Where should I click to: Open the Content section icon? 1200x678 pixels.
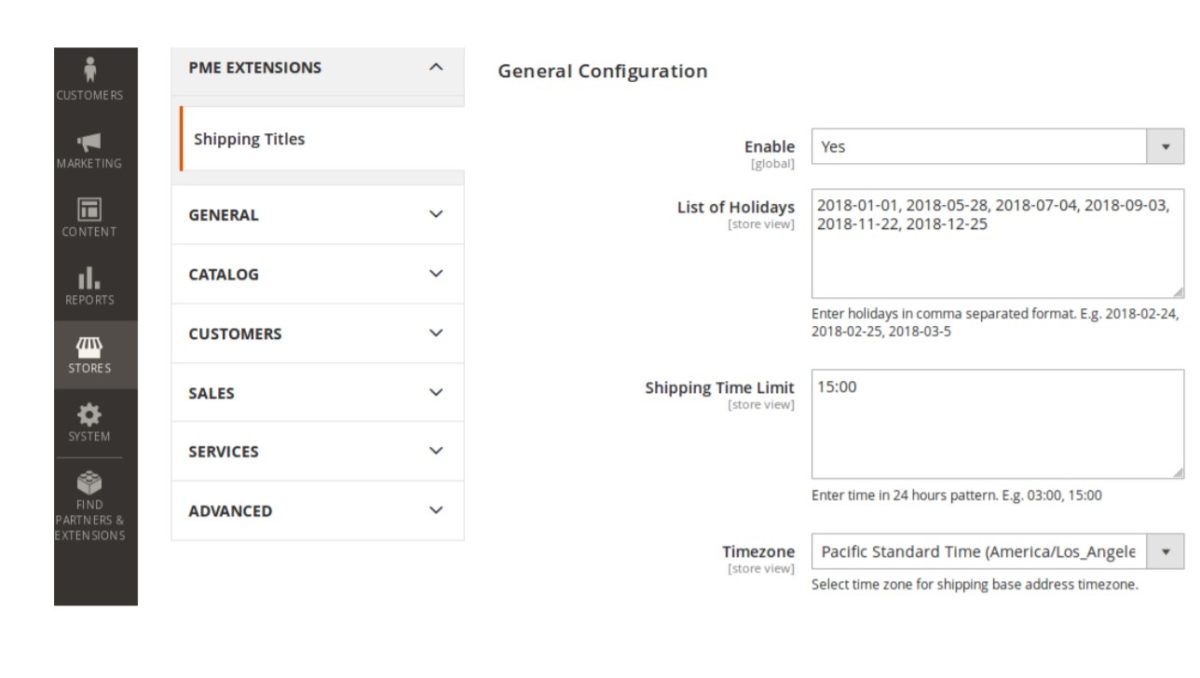90,211
